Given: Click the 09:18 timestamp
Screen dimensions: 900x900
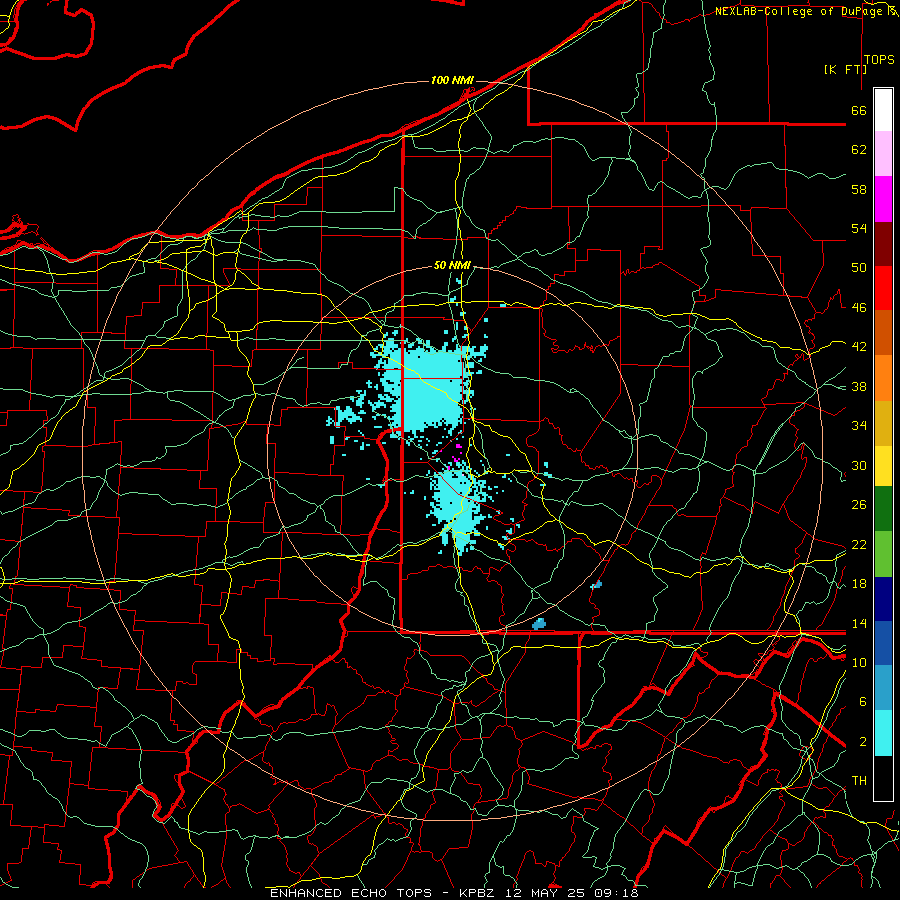Looking at the screenshot, I should (617, 893).
